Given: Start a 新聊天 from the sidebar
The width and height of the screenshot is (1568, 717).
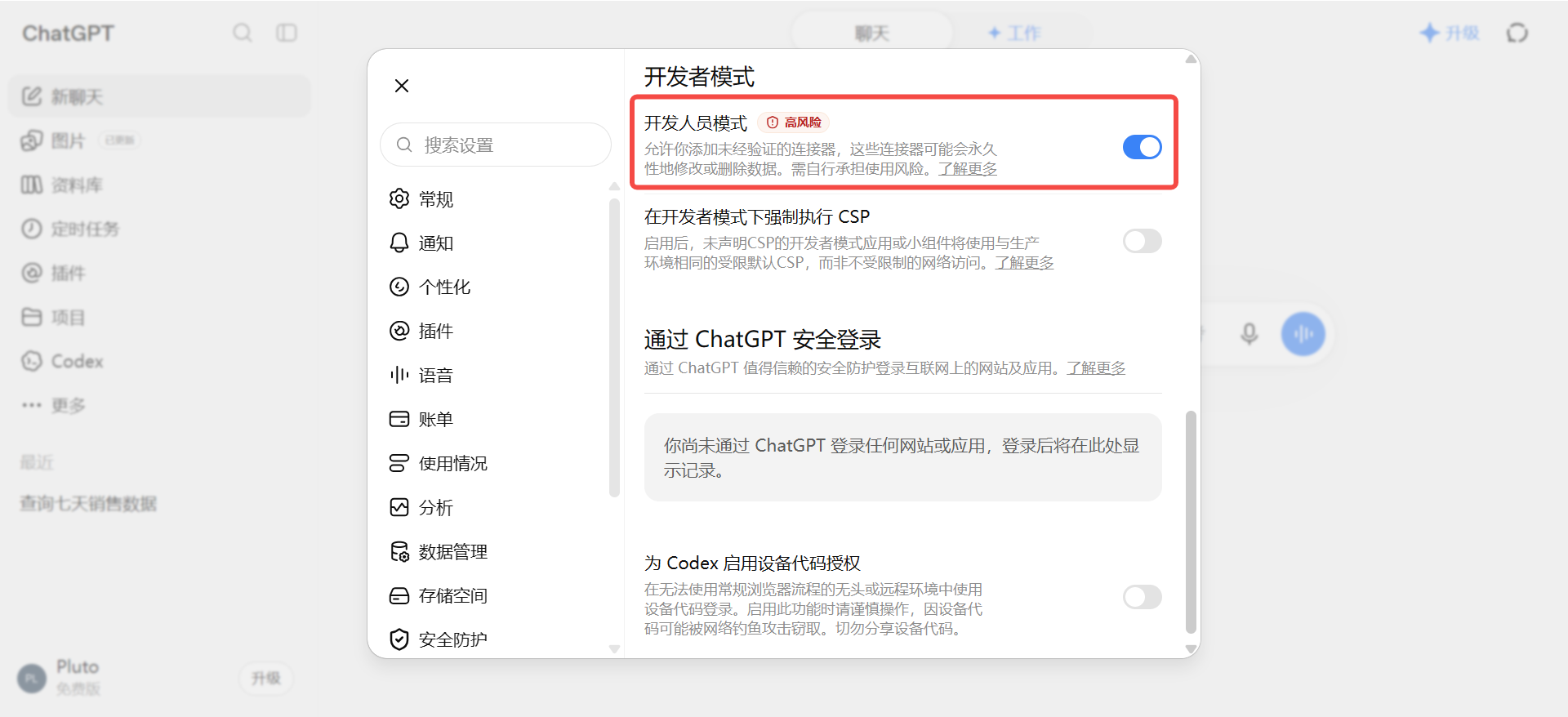Looking at the screenshot, I should 159,96.
